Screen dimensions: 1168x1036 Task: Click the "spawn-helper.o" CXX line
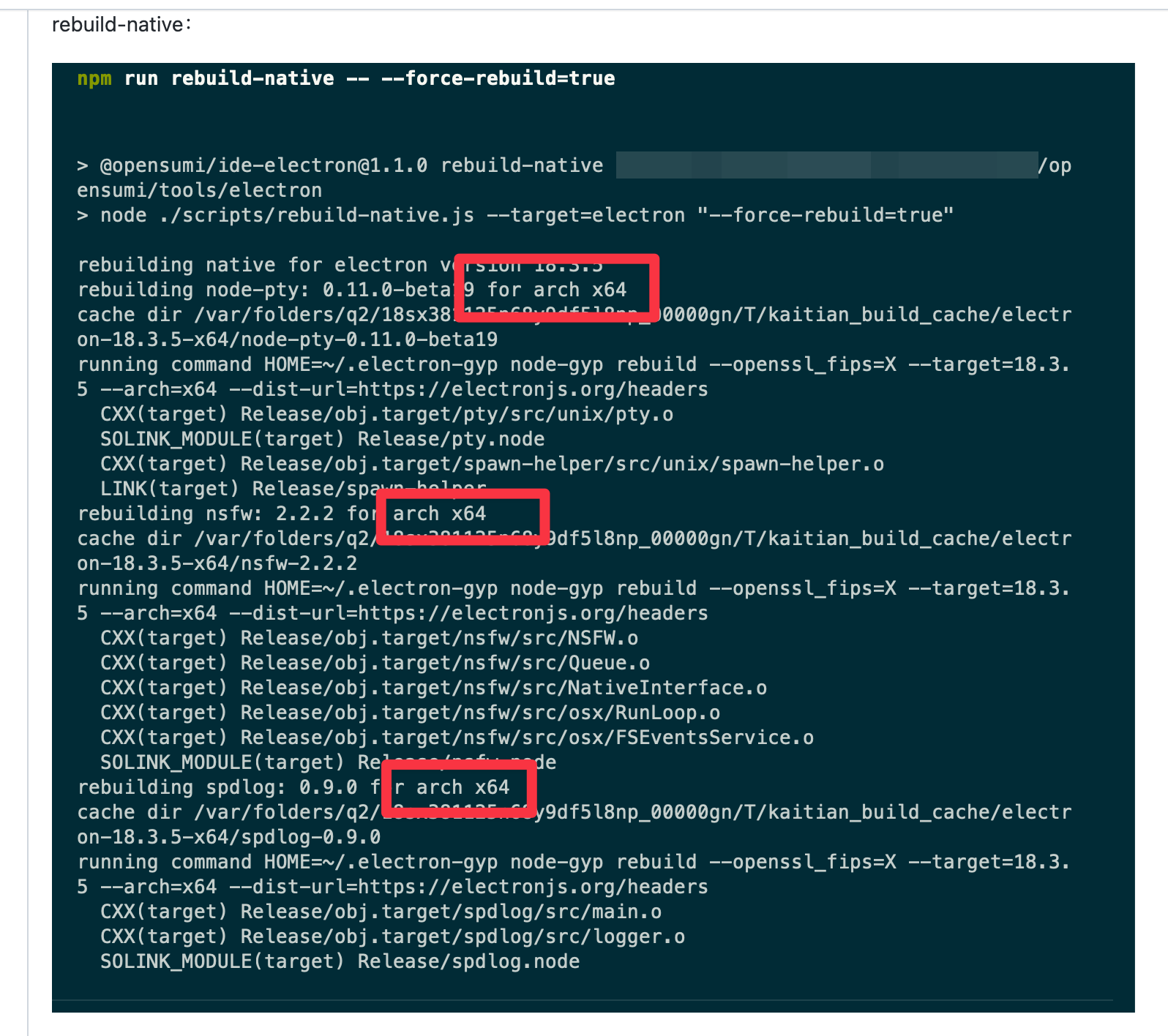pyautogui.click(x=493, y=464)
